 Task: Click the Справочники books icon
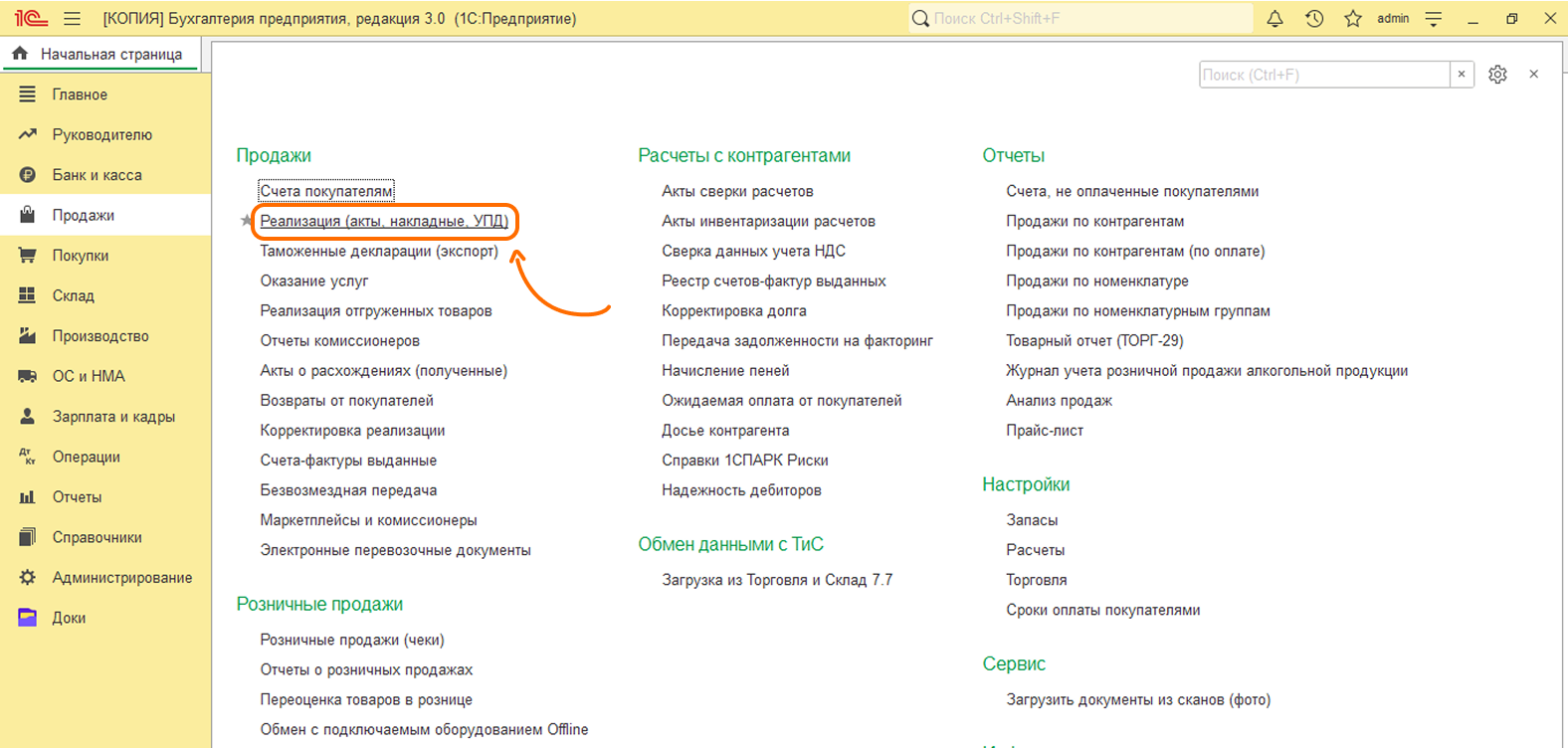(x=28, y=537)
